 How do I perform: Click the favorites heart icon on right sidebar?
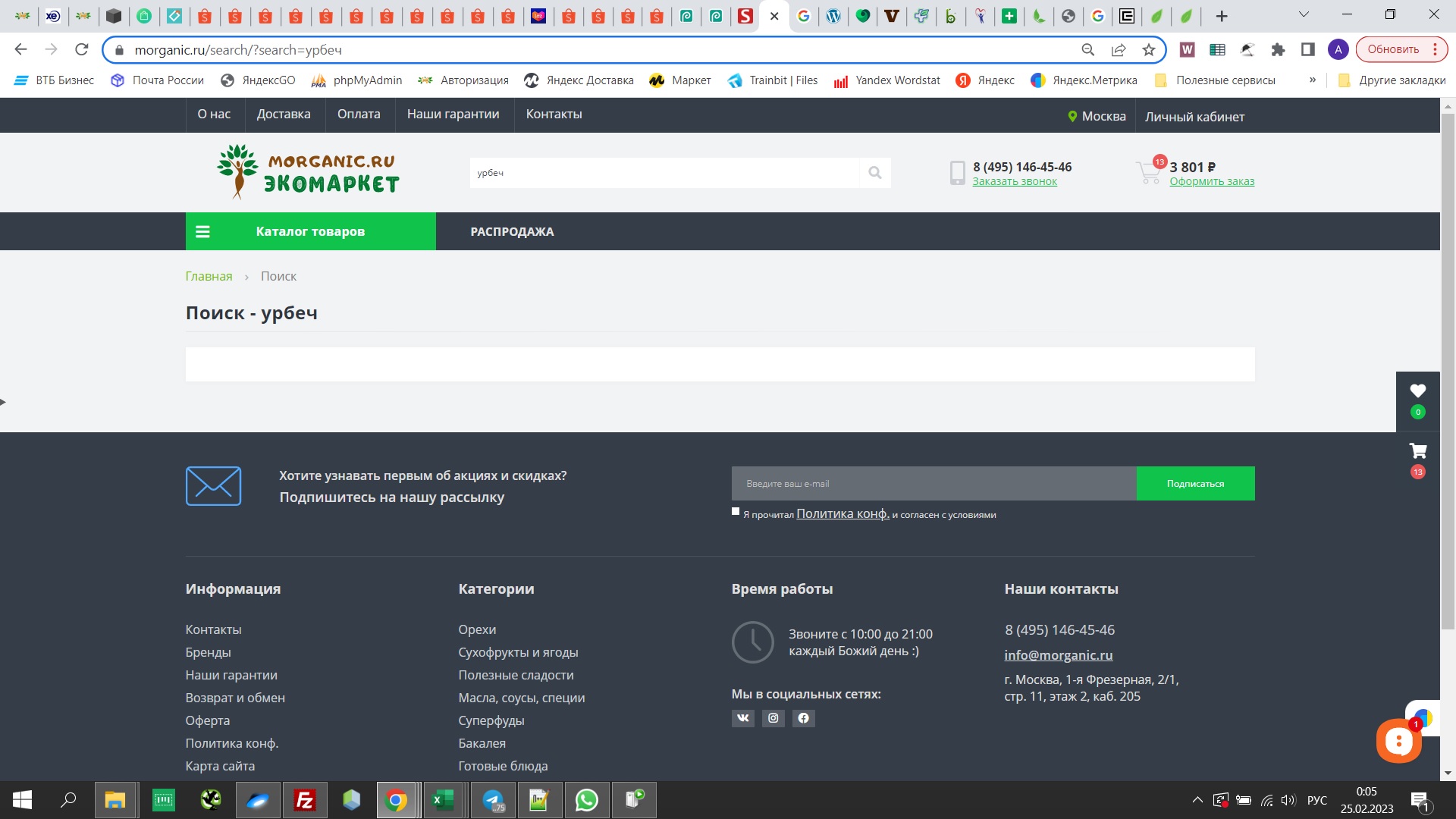[x=1417, y=391]
